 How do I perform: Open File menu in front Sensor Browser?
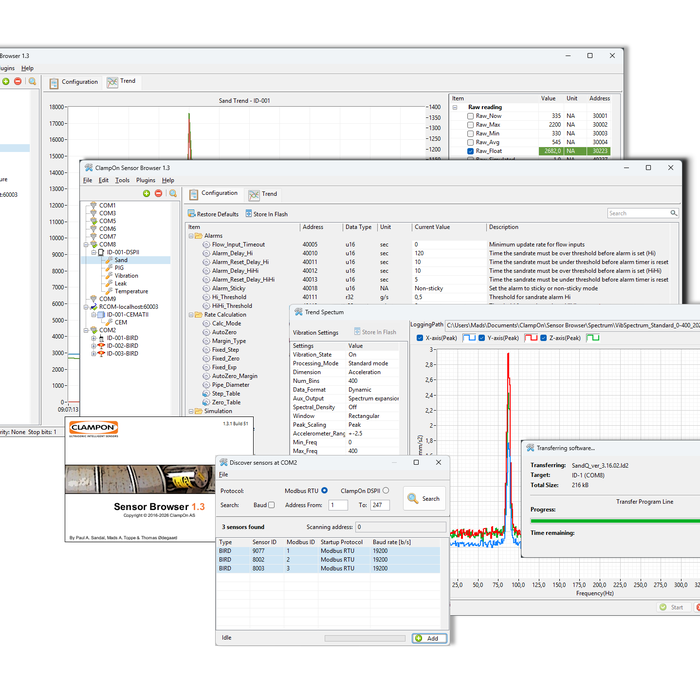click(x=88, y=180)
